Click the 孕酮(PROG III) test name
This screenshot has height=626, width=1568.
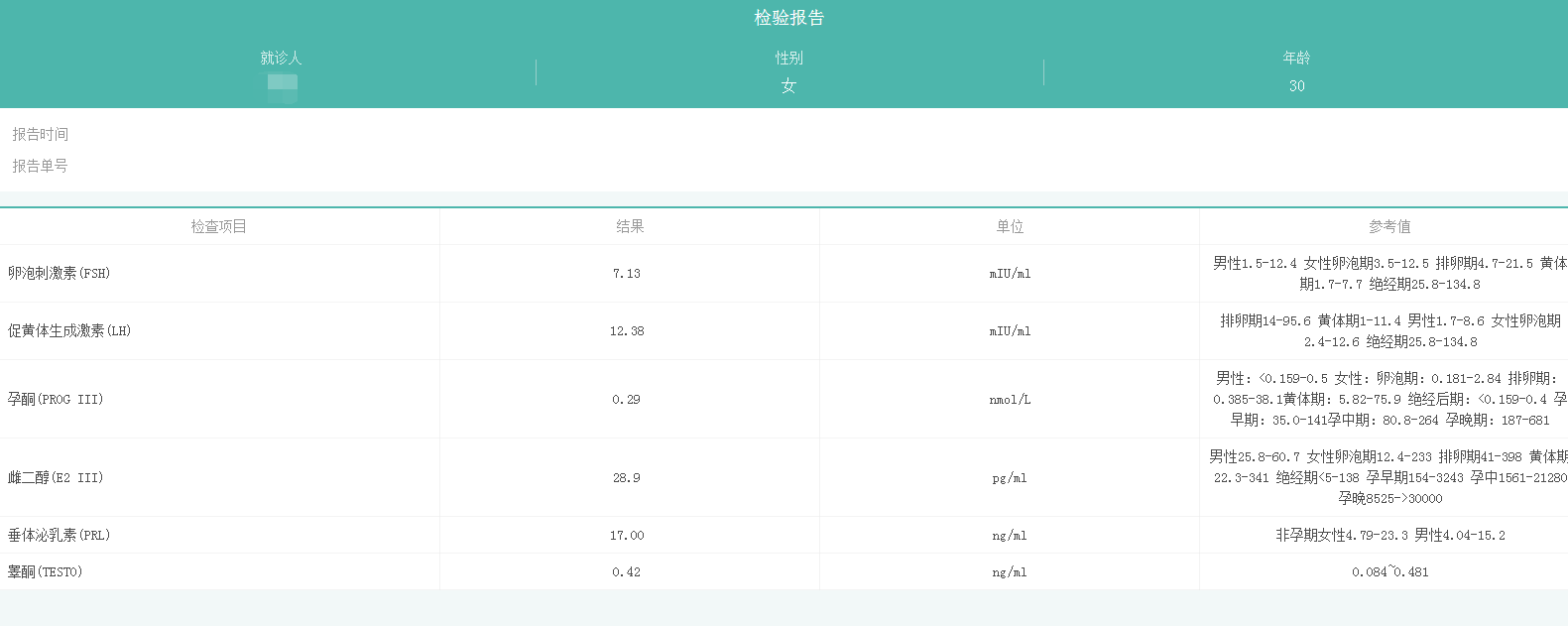[x=56, y=399]
